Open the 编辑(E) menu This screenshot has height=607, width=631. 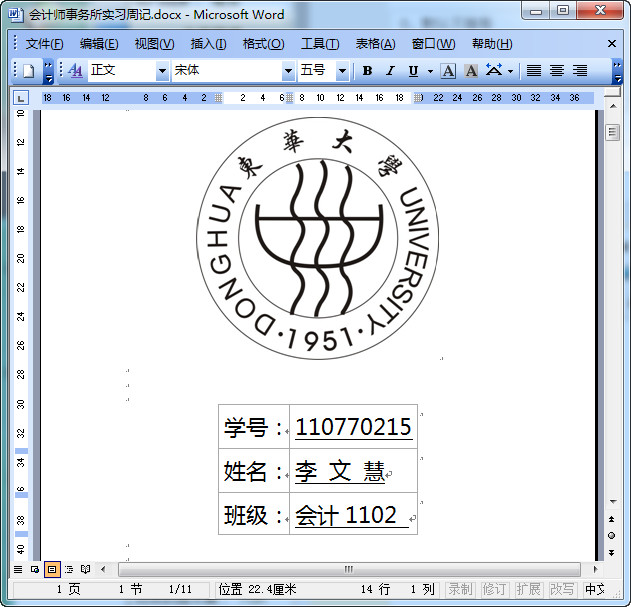point(99,44)
